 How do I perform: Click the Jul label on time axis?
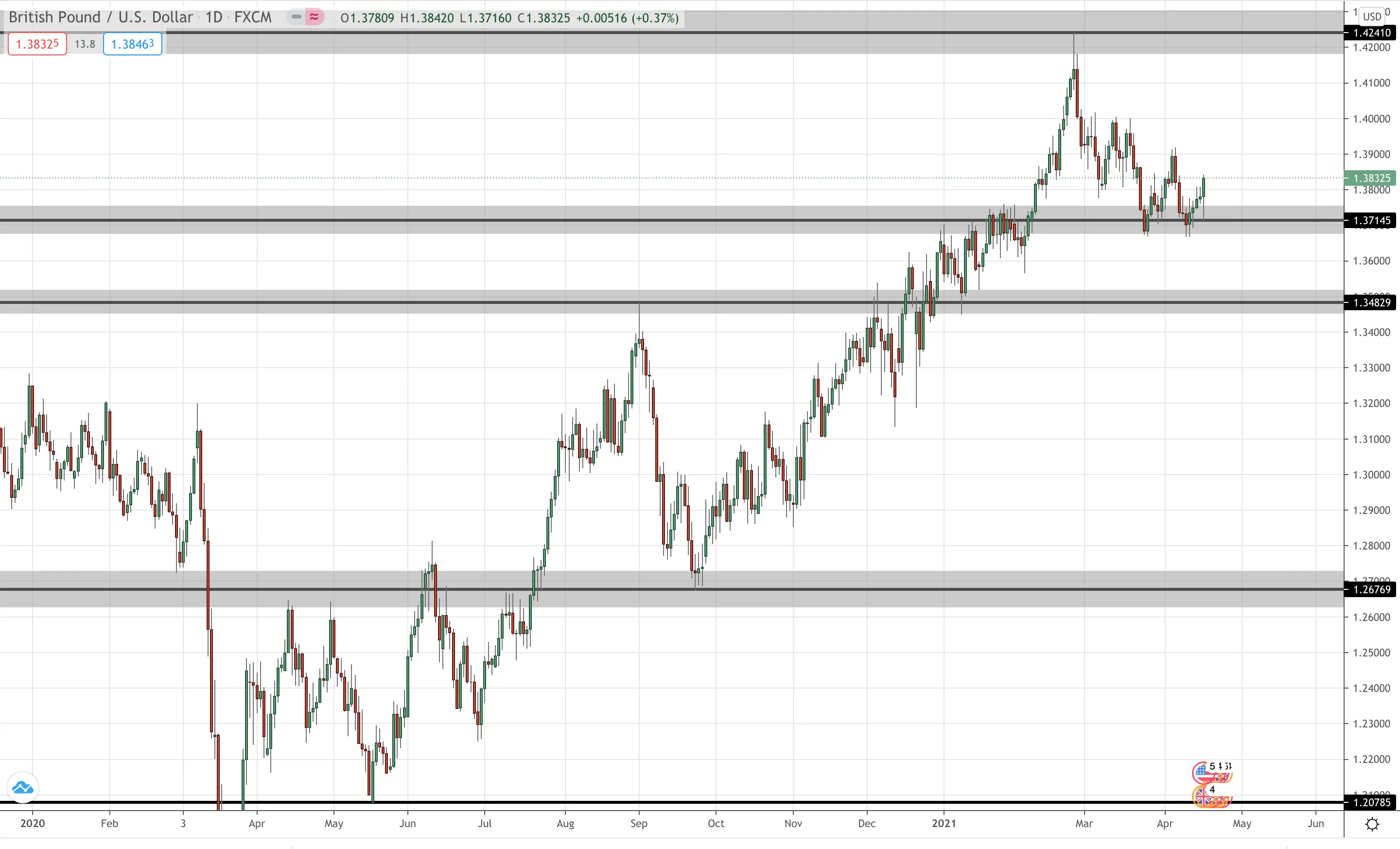[484, 823]
